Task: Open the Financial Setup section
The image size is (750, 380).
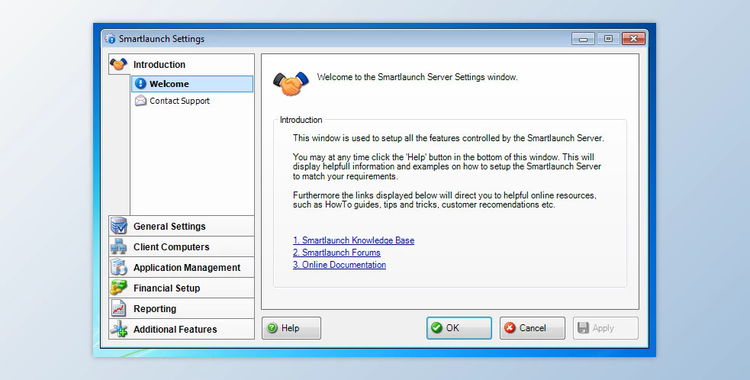Action: 181,288
